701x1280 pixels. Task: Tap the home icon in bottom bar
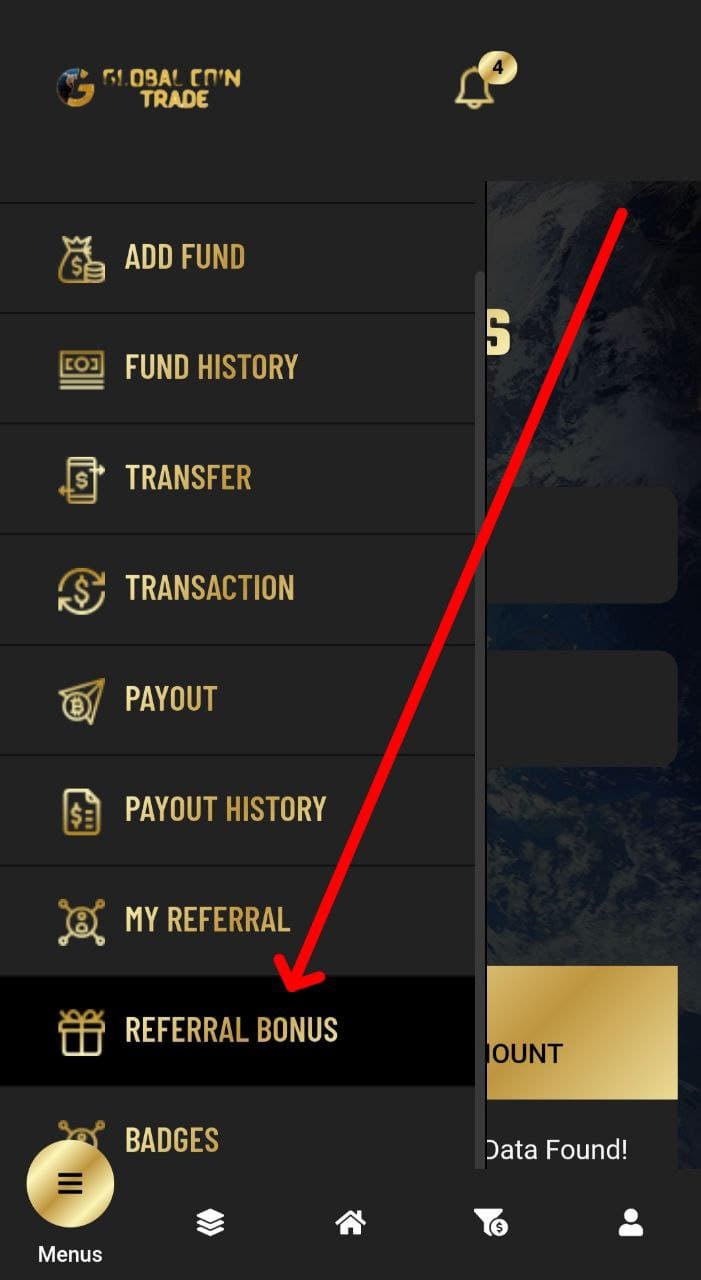tap(350, 1222)
